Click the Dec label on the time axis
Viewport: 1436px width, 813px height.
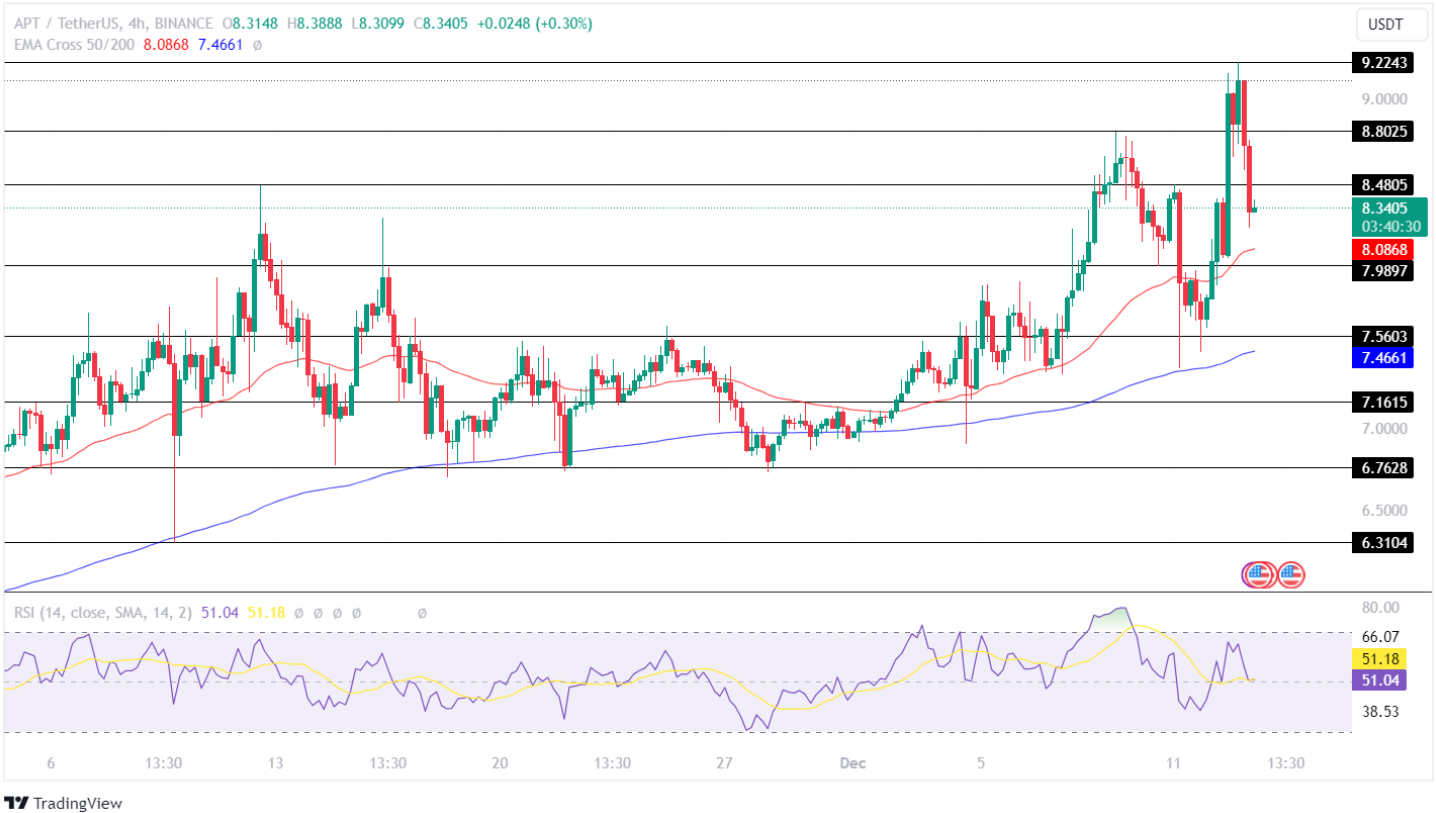coord(853,763)
